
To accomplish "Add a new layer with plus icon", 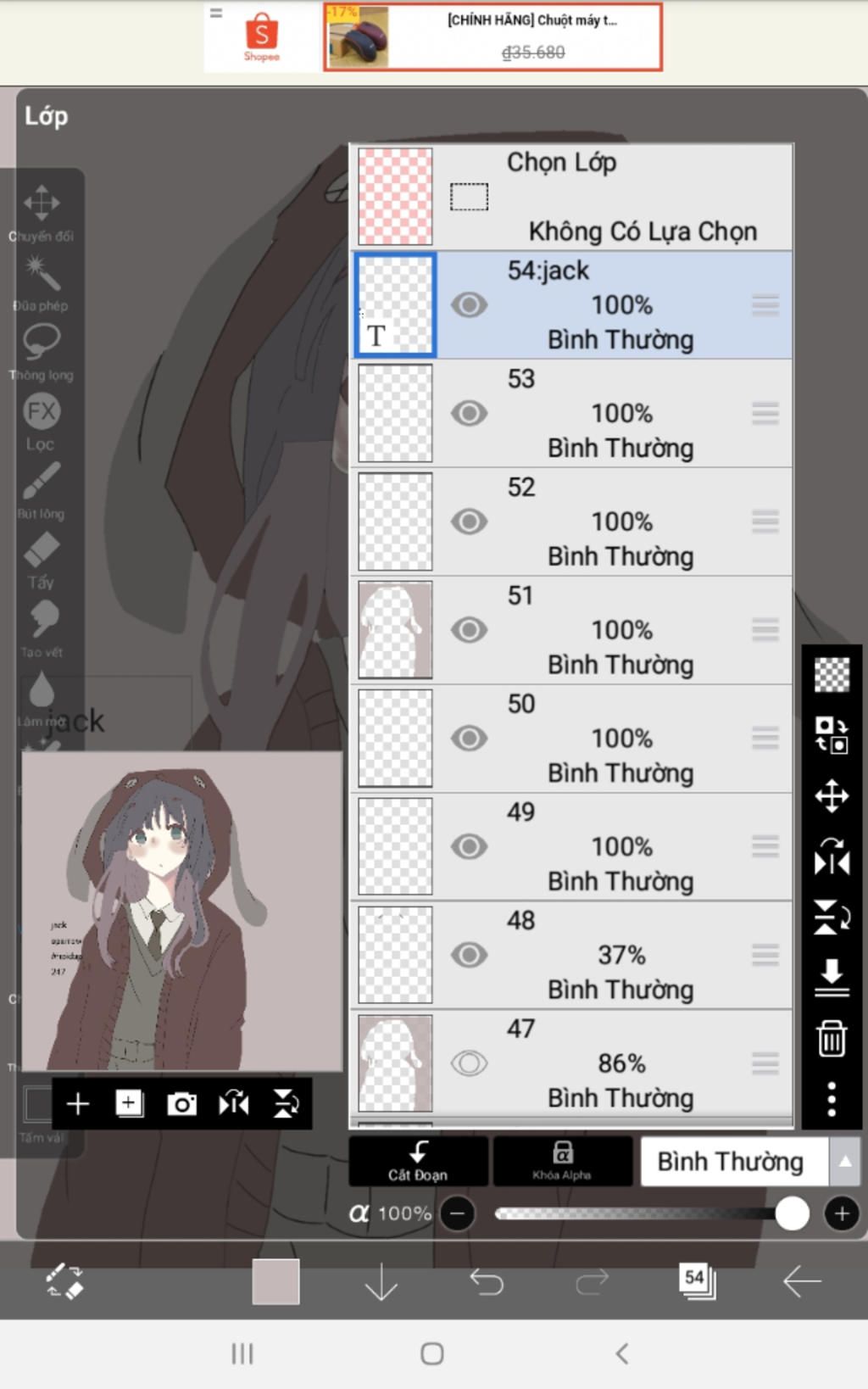I will [78, 1103].
